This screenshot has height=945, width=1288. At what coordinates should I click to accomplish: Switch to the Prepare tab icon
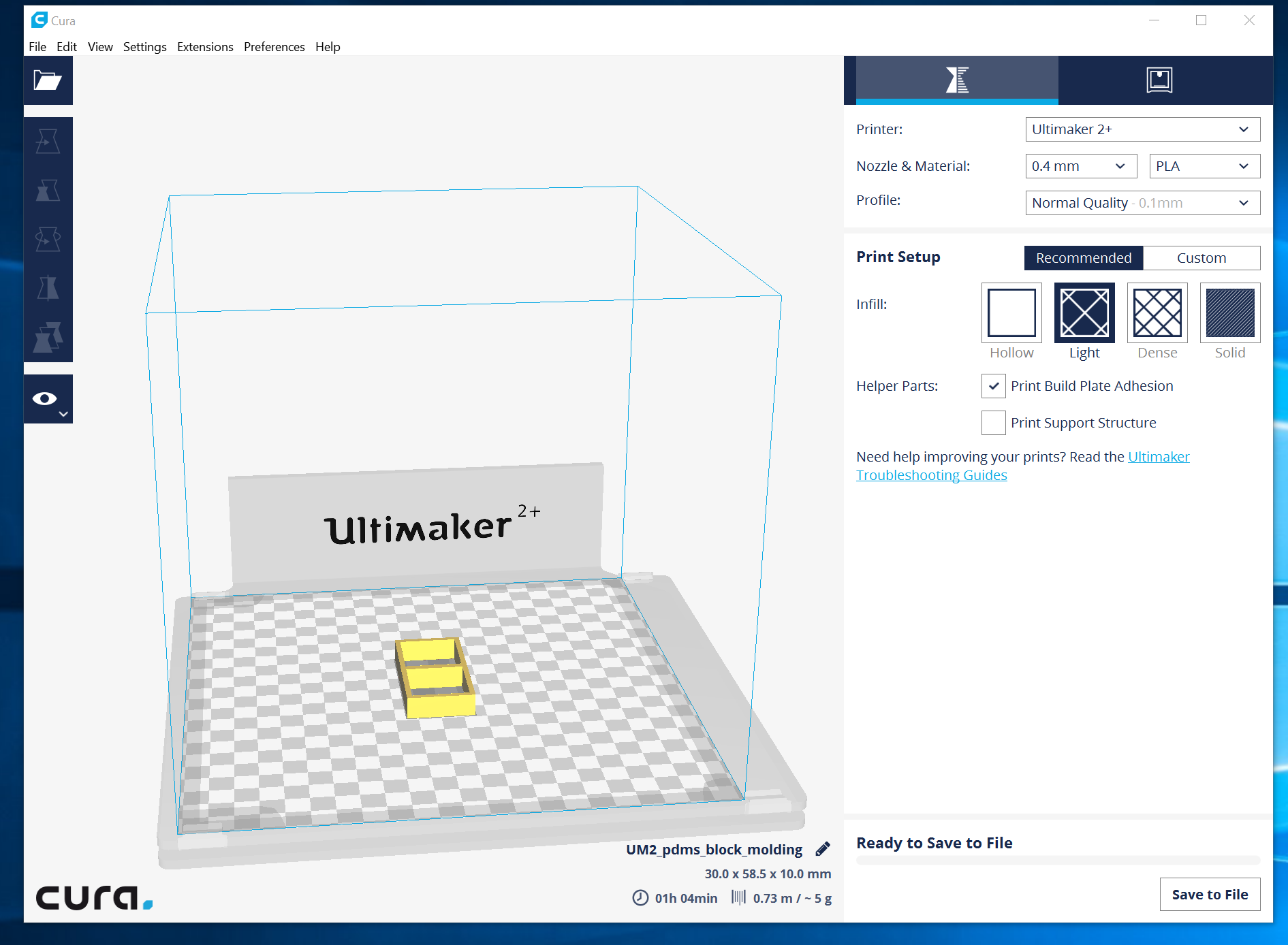point(957,80)
